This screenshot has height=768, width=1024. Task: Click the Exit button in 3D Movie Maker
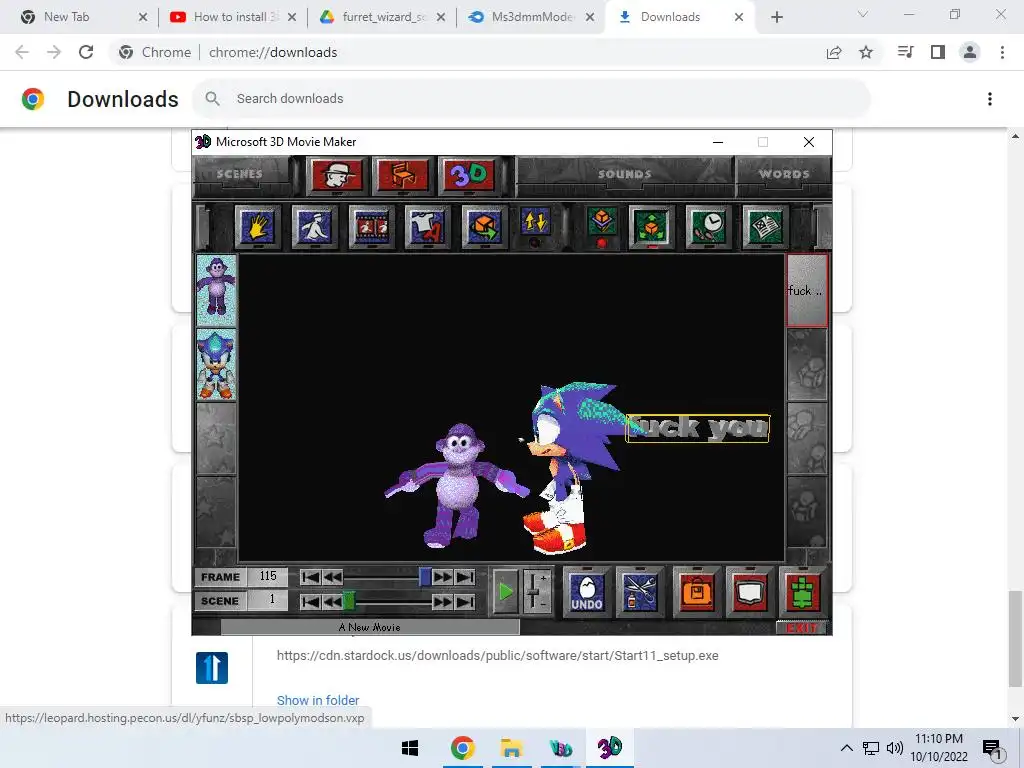[801, 628]
